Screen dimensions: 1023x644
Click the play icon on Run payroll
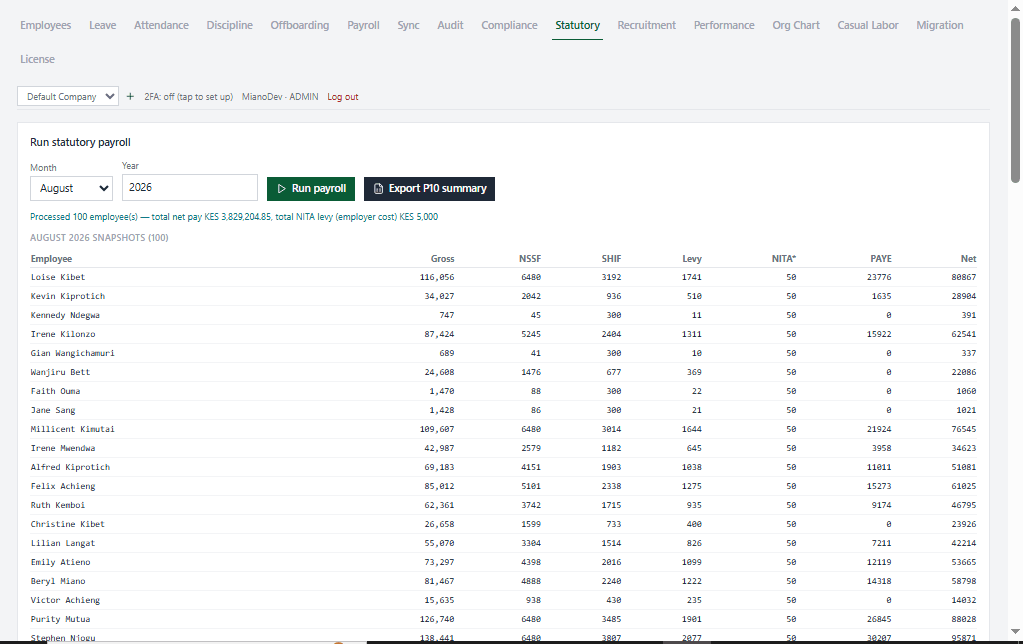282,189
